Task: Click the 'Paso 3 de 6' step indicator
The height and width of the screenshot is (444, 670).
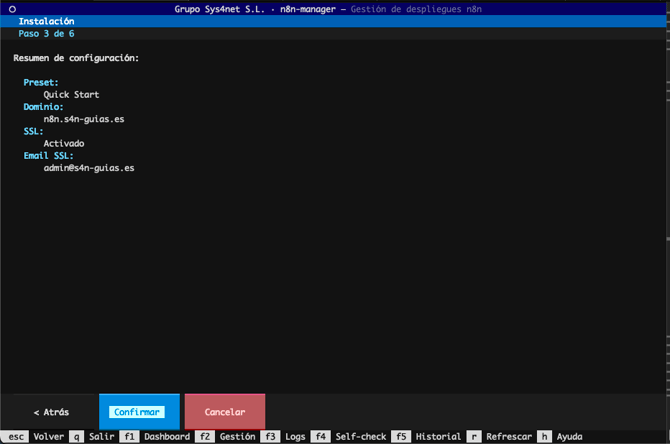Action: (46, 33)
